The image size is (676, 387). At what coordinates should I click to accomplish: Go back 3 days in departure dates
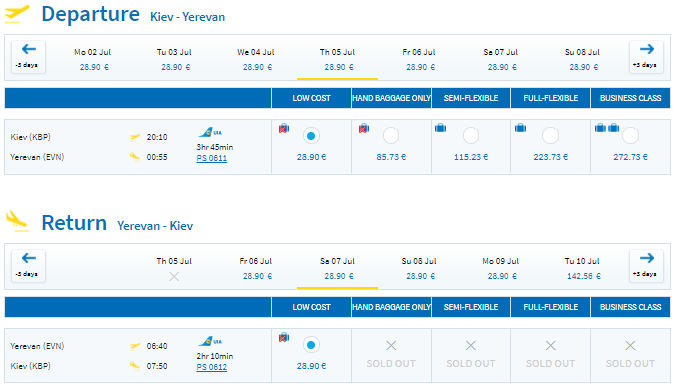(x=28, y=57)
